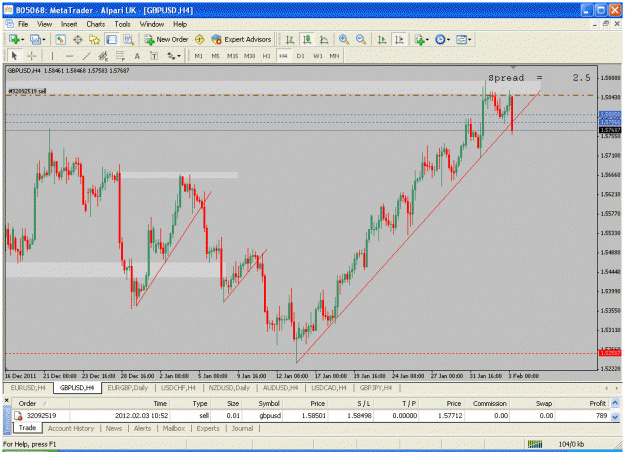Click the red 1.52587 price level label

[x=610, y=353]
